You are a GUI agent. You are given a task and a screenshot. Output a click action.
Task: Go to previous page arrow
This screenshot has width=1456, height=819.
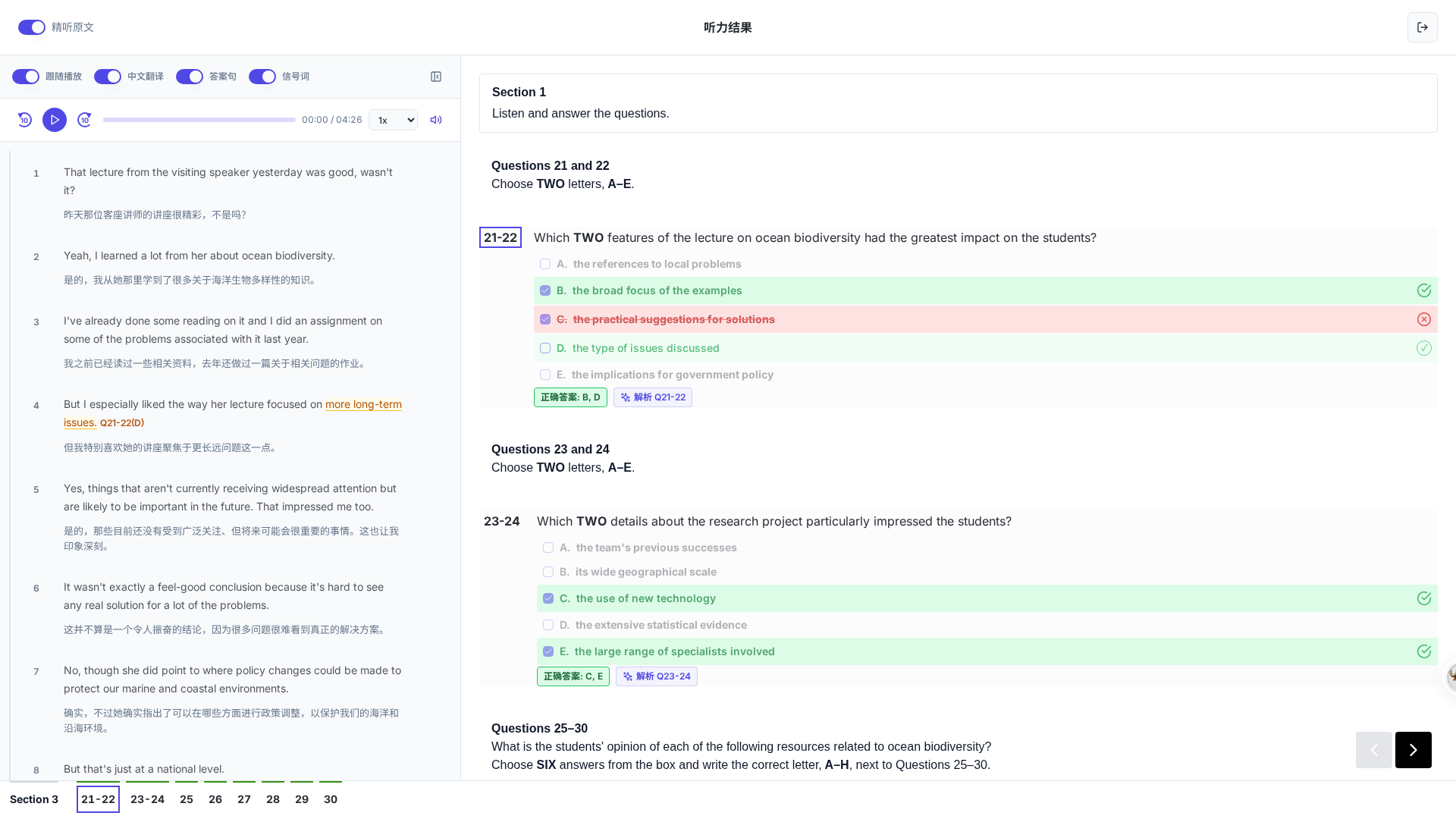[1374, 750]
